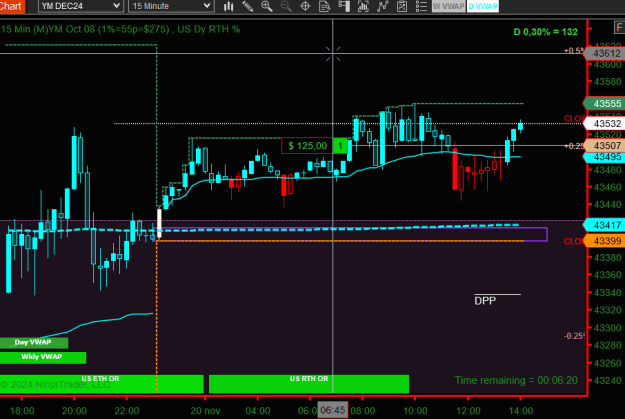
Task: Click the 14:00 time axis label
Action: pos(521,411)
